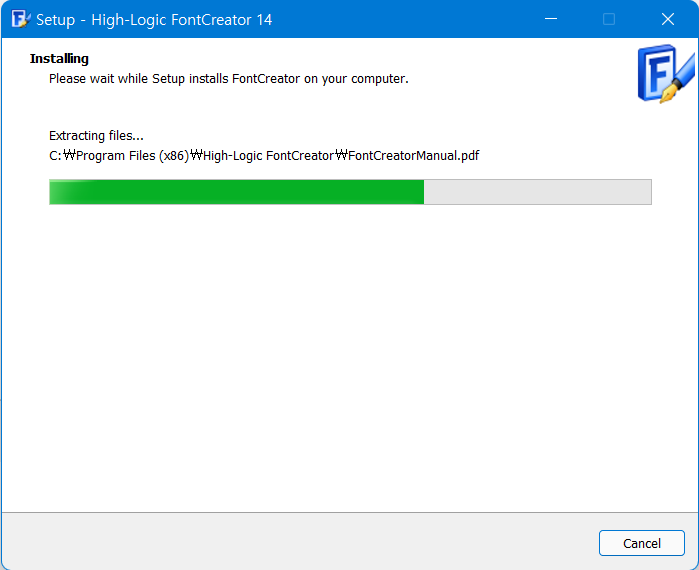The image size is (699, 570).
Task: Click the large FontCreator logo
Action: (666, 74)
